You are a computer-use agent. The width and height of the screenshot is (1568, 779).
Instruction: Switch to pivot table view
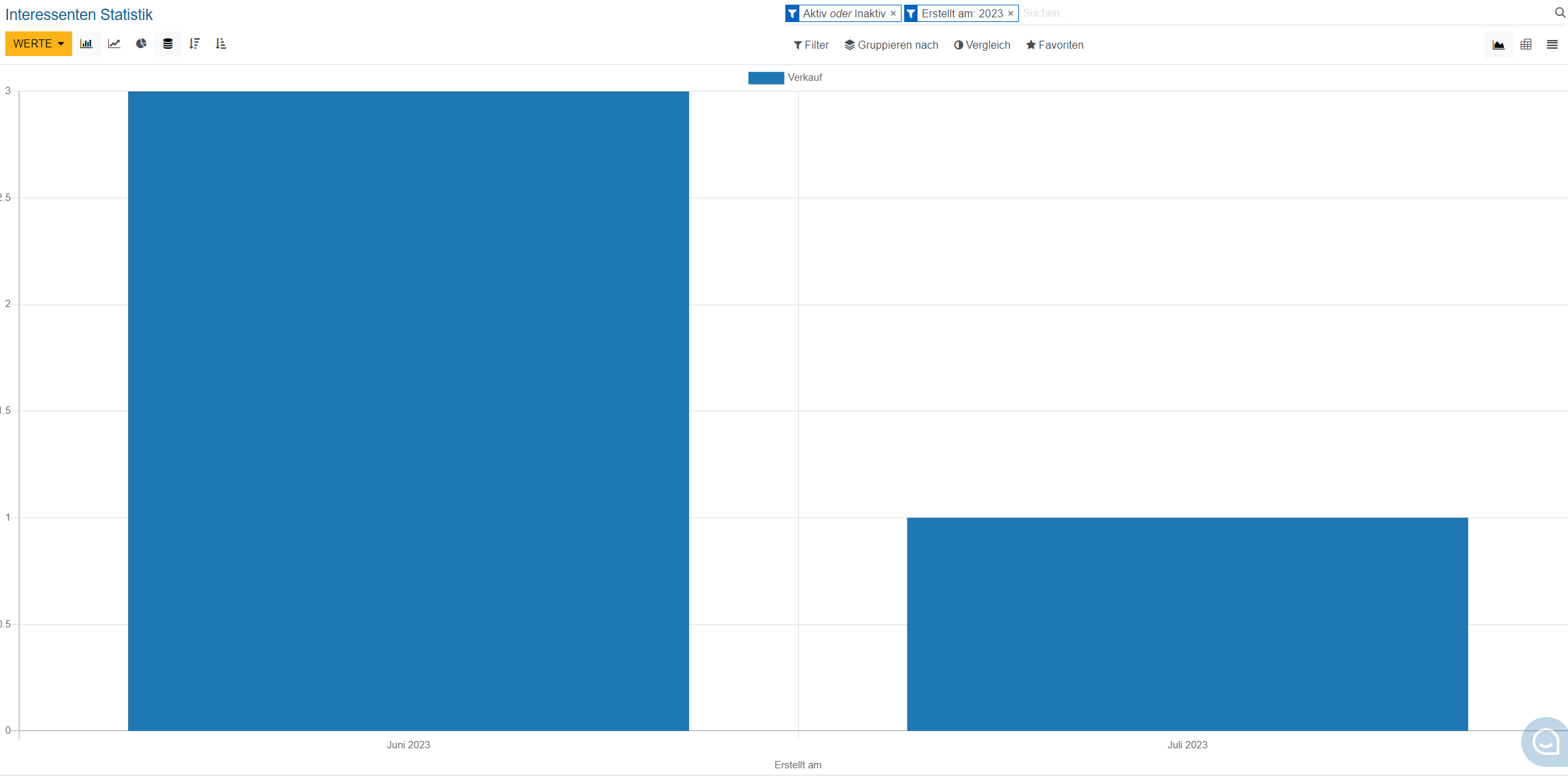(x=1526, y=45)
